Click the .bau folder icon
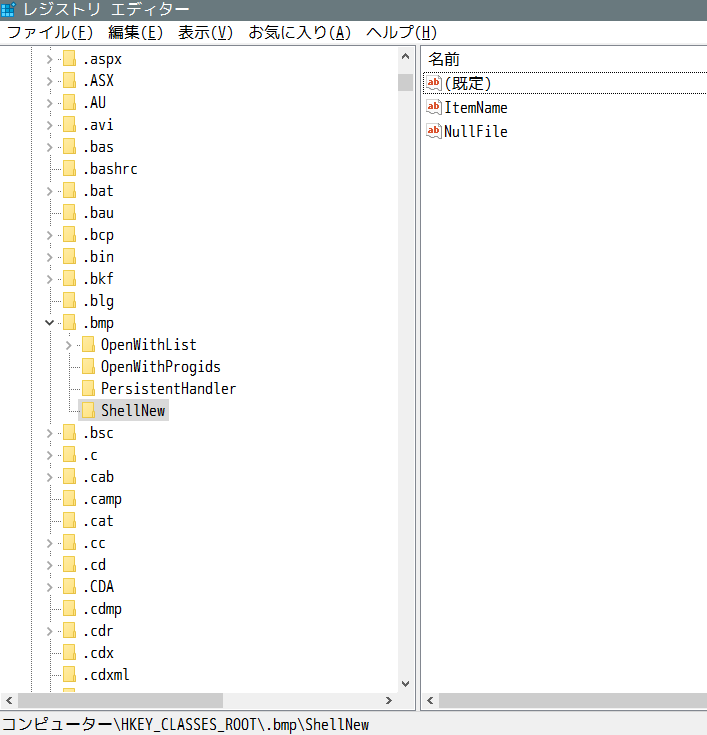Viewport: 707px width, 735px height. 69,212
